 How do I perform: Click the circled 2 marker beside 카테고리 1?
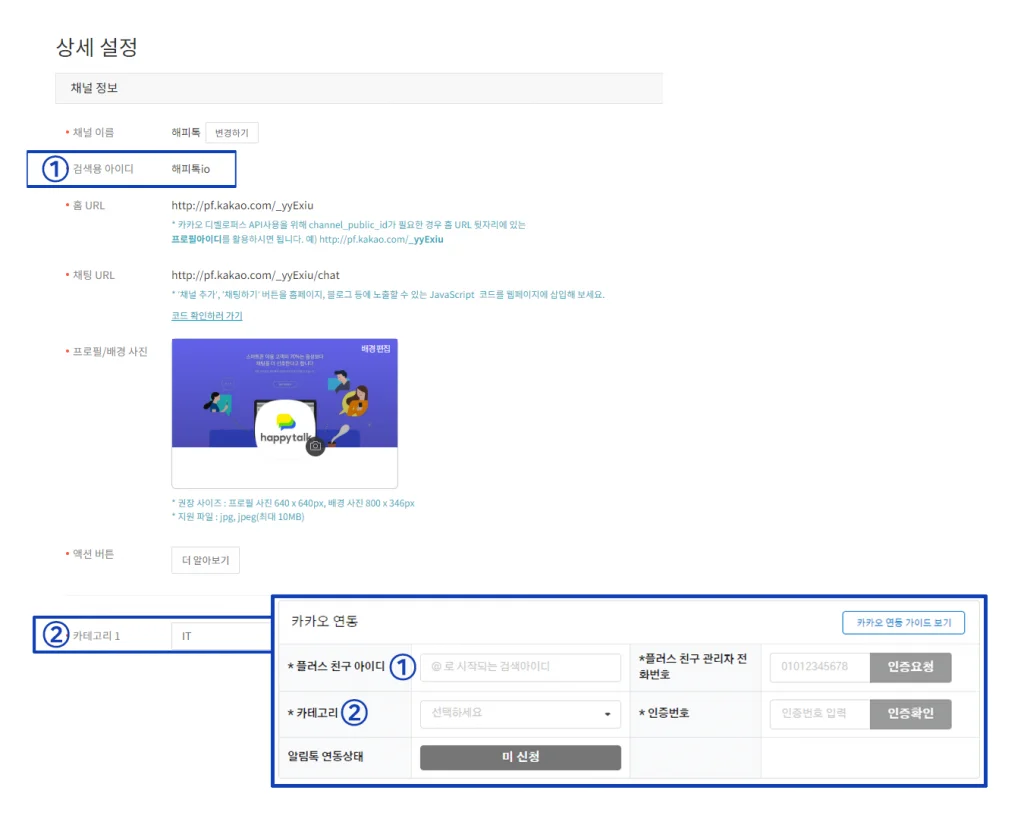click(x=54, y=636)
